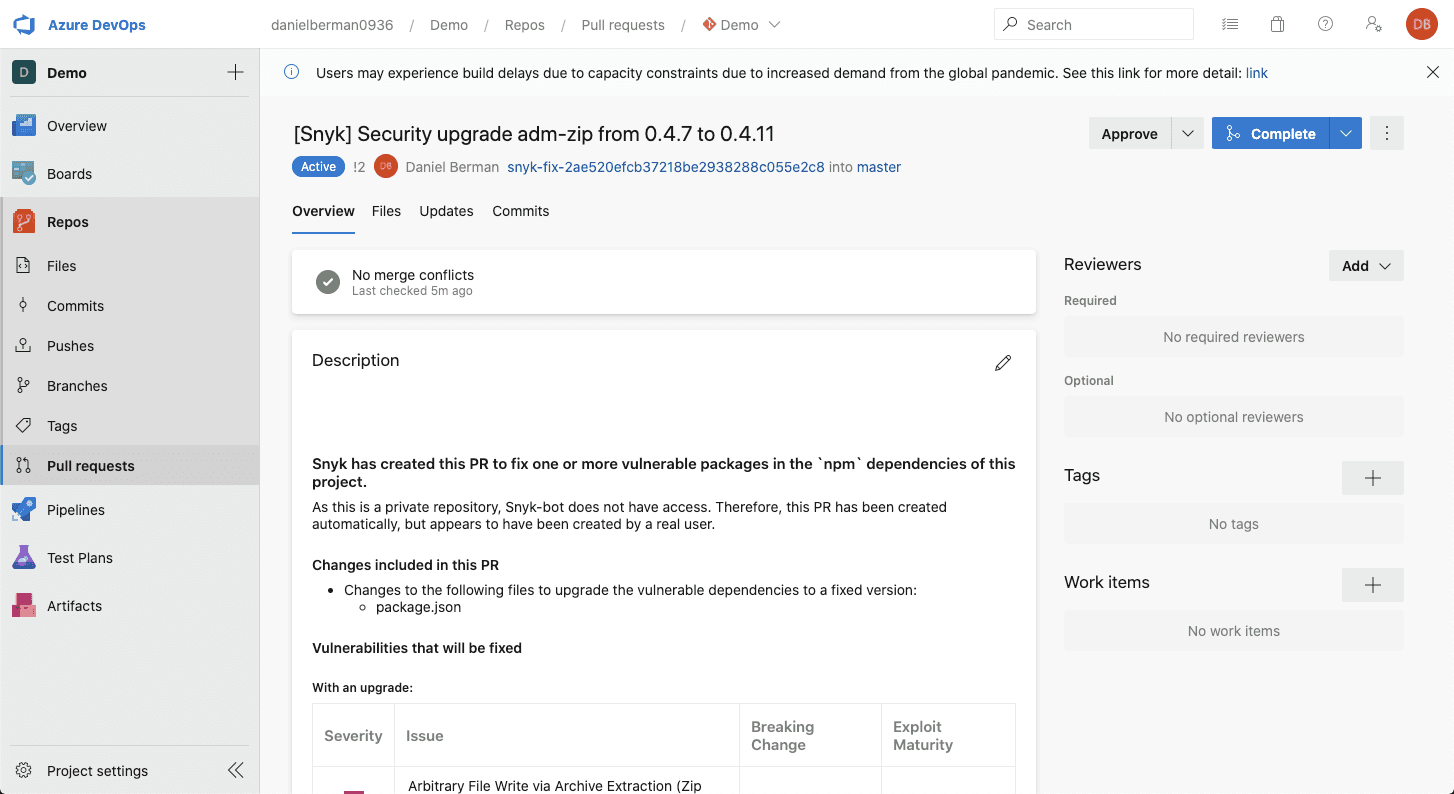Expand the Complete button dropdown arrow
This screenshot has width=1454, height=794.
coord(1346,133)
